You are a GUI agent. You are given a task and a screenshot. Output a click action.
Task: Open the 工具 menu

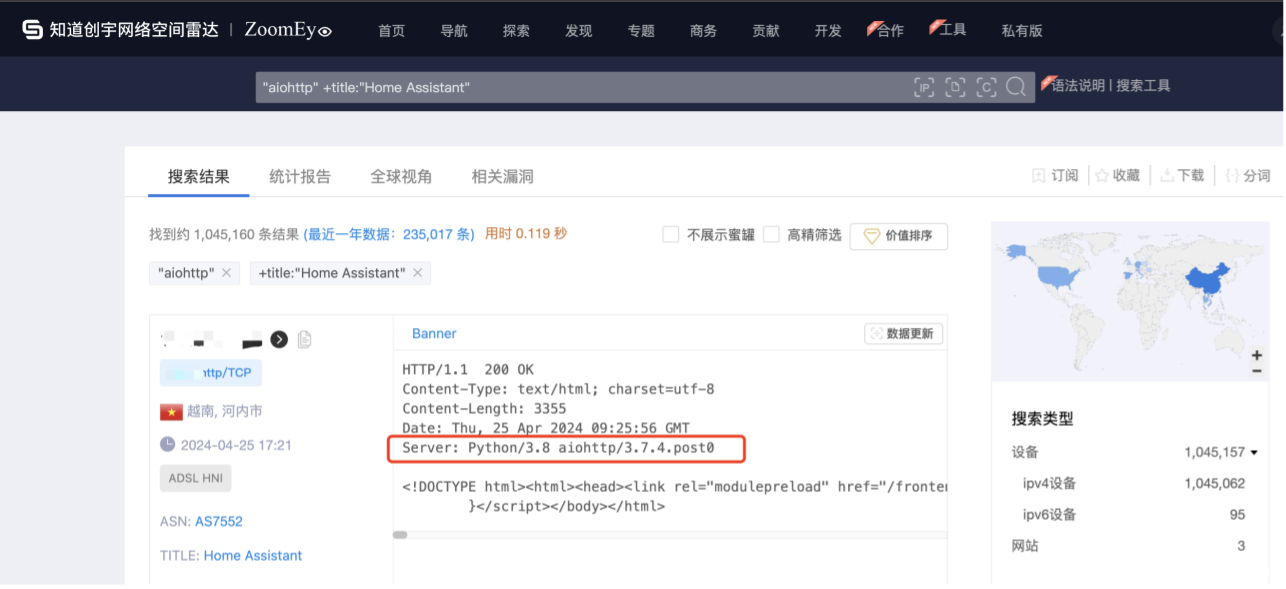(952, 30)
